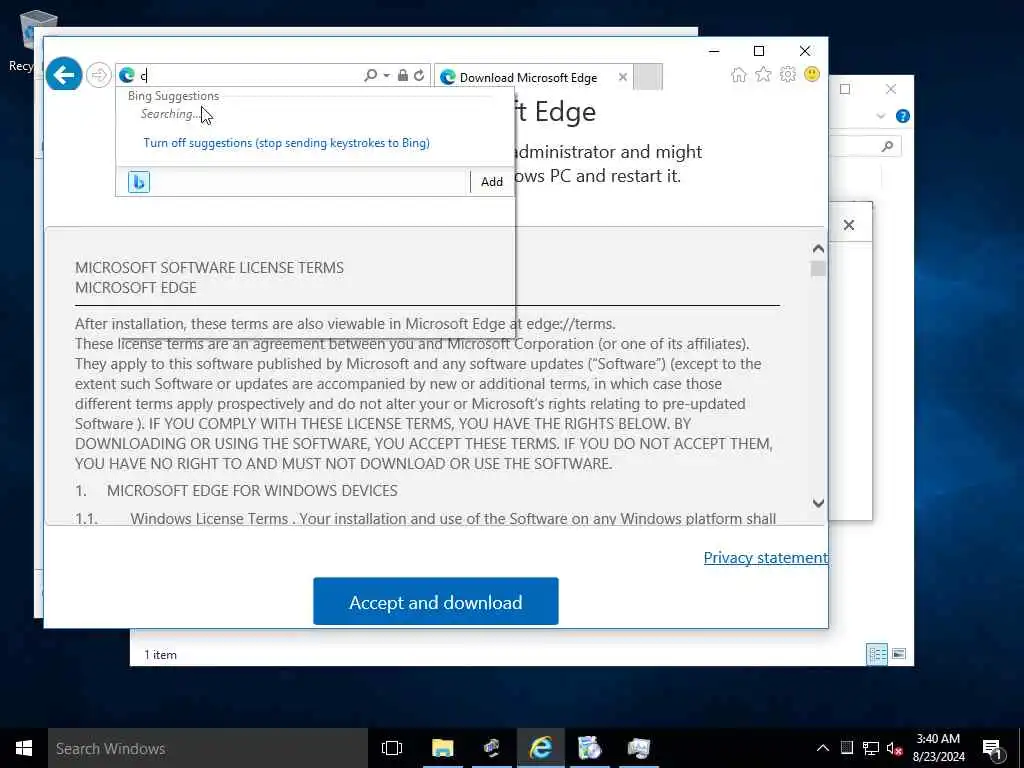Open Favorites with the star icon
1024x768 pixels.
pyautogui.click(x=763, y=74)
